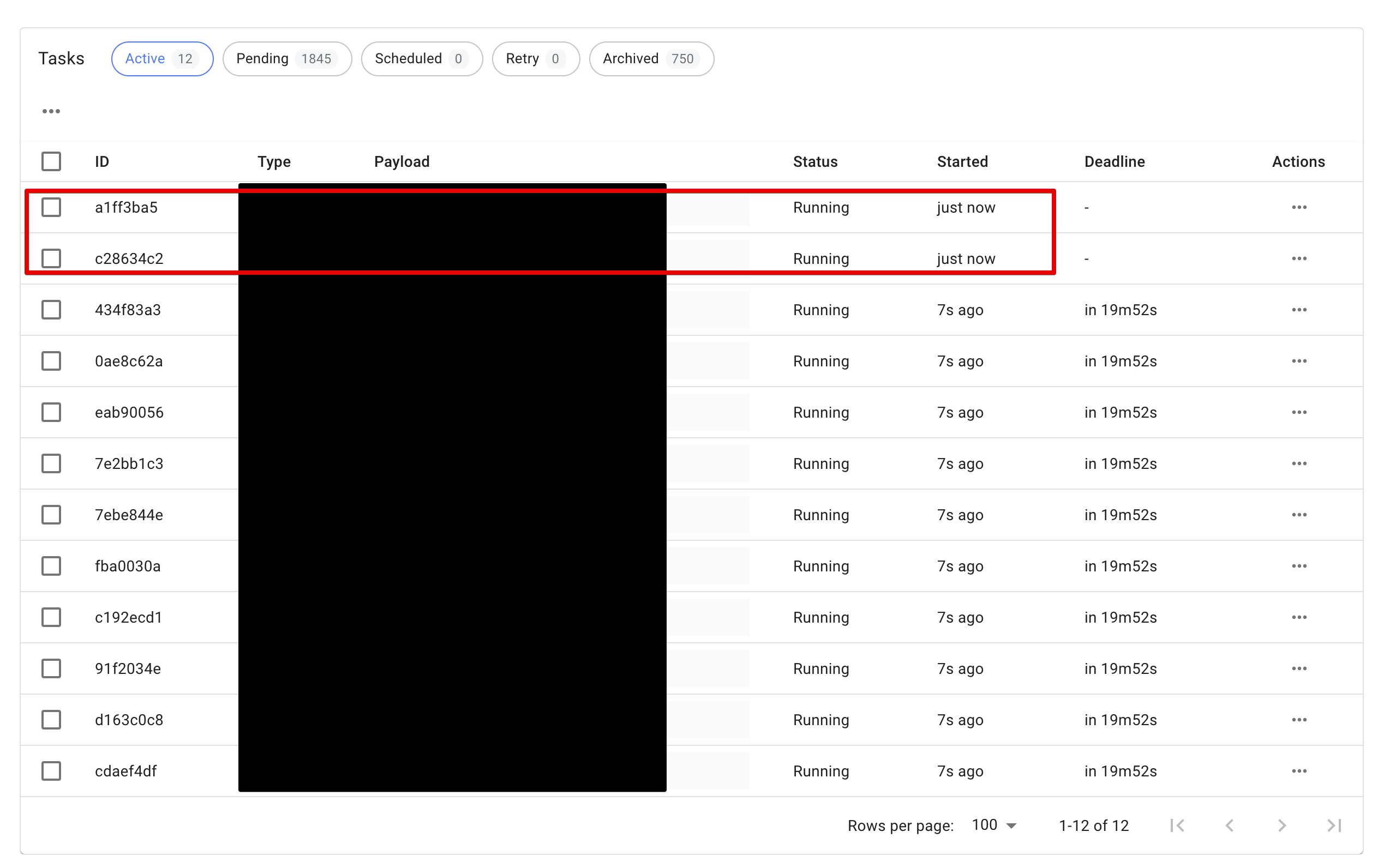Viewport: 1378px width, 868px height.
Task: Open actions menu for task cdaef4df
Action: (x=1298, y=770)
